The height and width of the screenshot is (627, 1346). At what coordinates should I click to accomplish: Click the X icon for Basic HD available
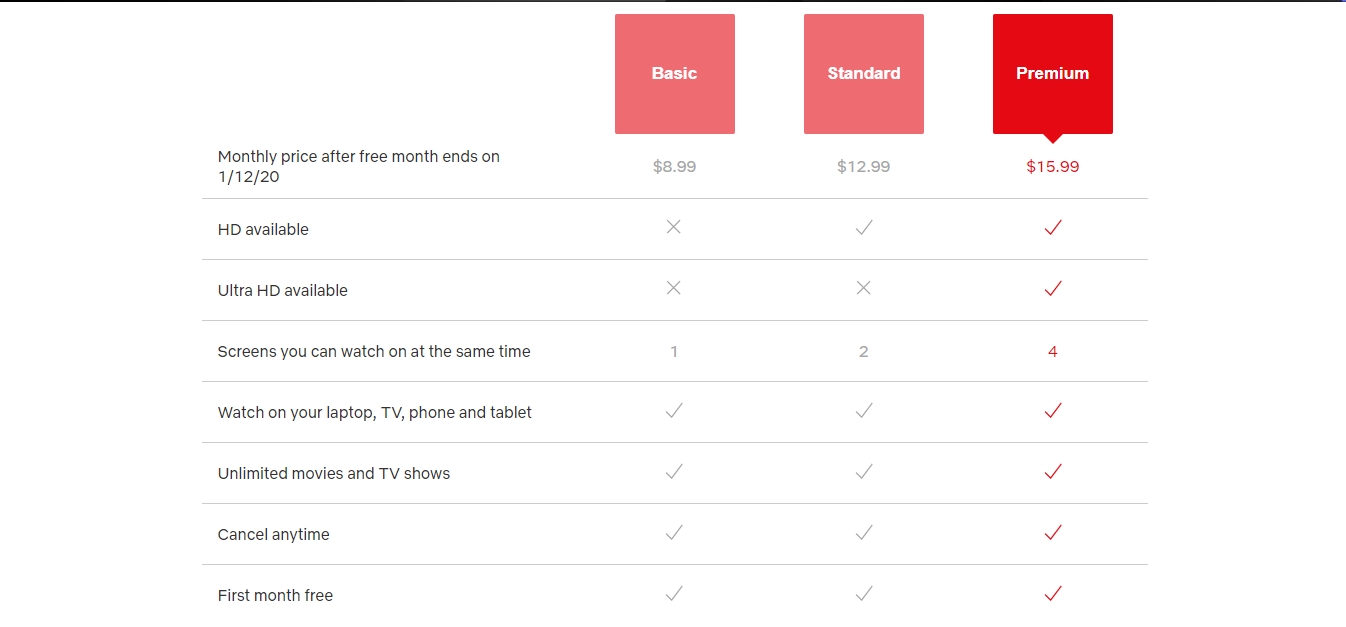point(674,228)
